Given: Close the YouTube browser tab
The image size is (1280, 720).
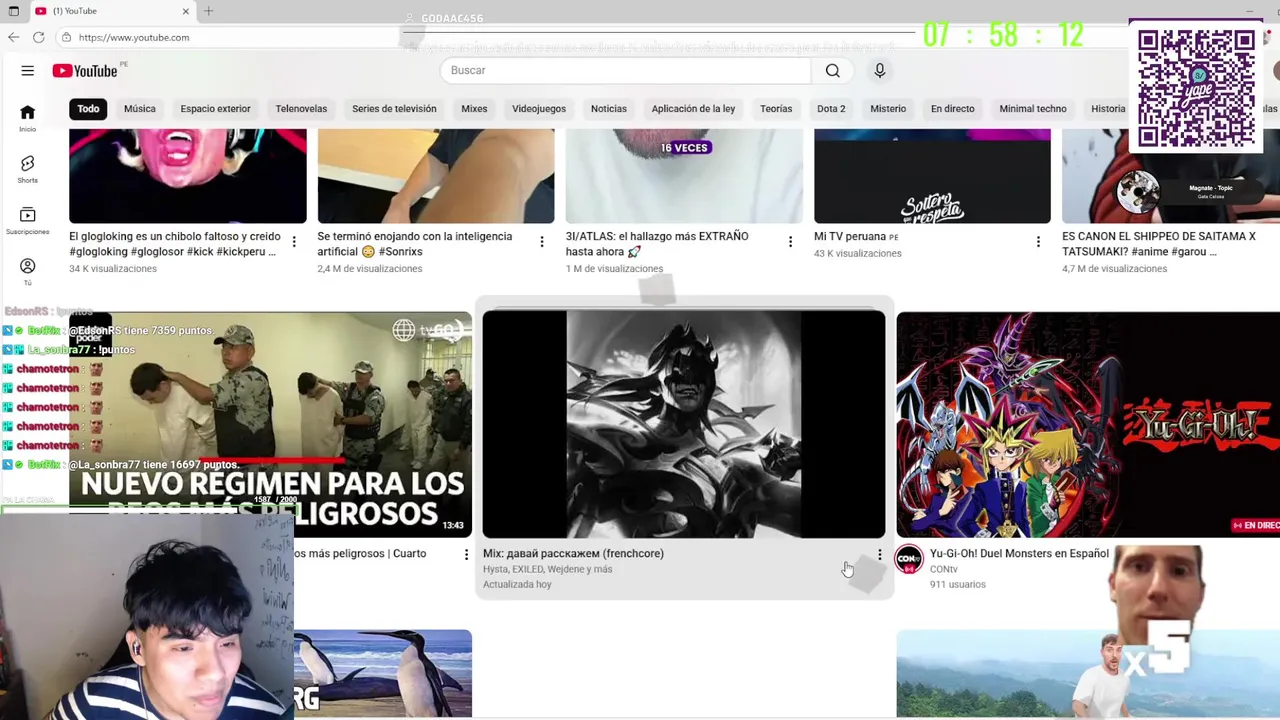Looking at the screenshot, I should [x=186, y=11].
